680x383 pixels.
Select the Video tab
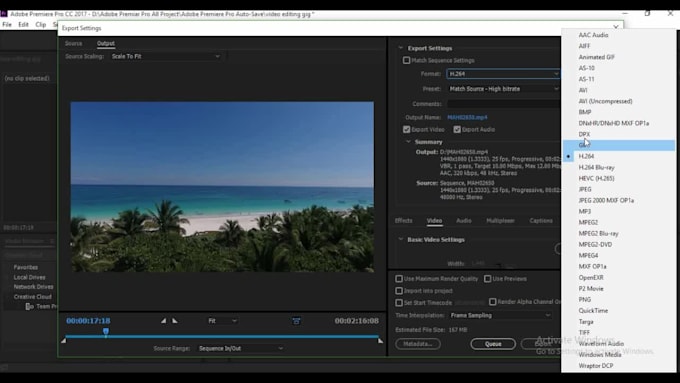[434, 221]
